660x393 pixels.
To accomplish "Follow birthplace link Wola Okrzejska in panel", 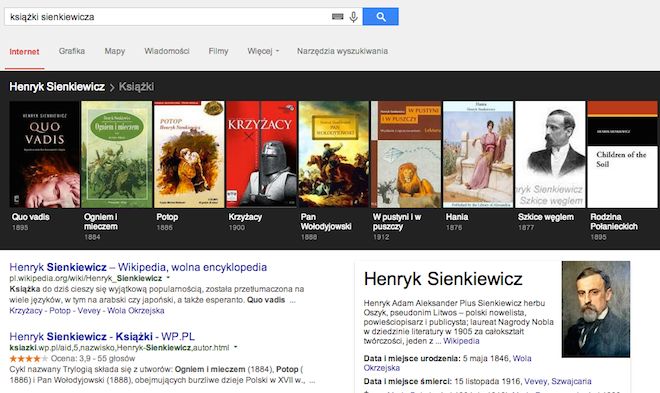I will [x=447, y=363].
